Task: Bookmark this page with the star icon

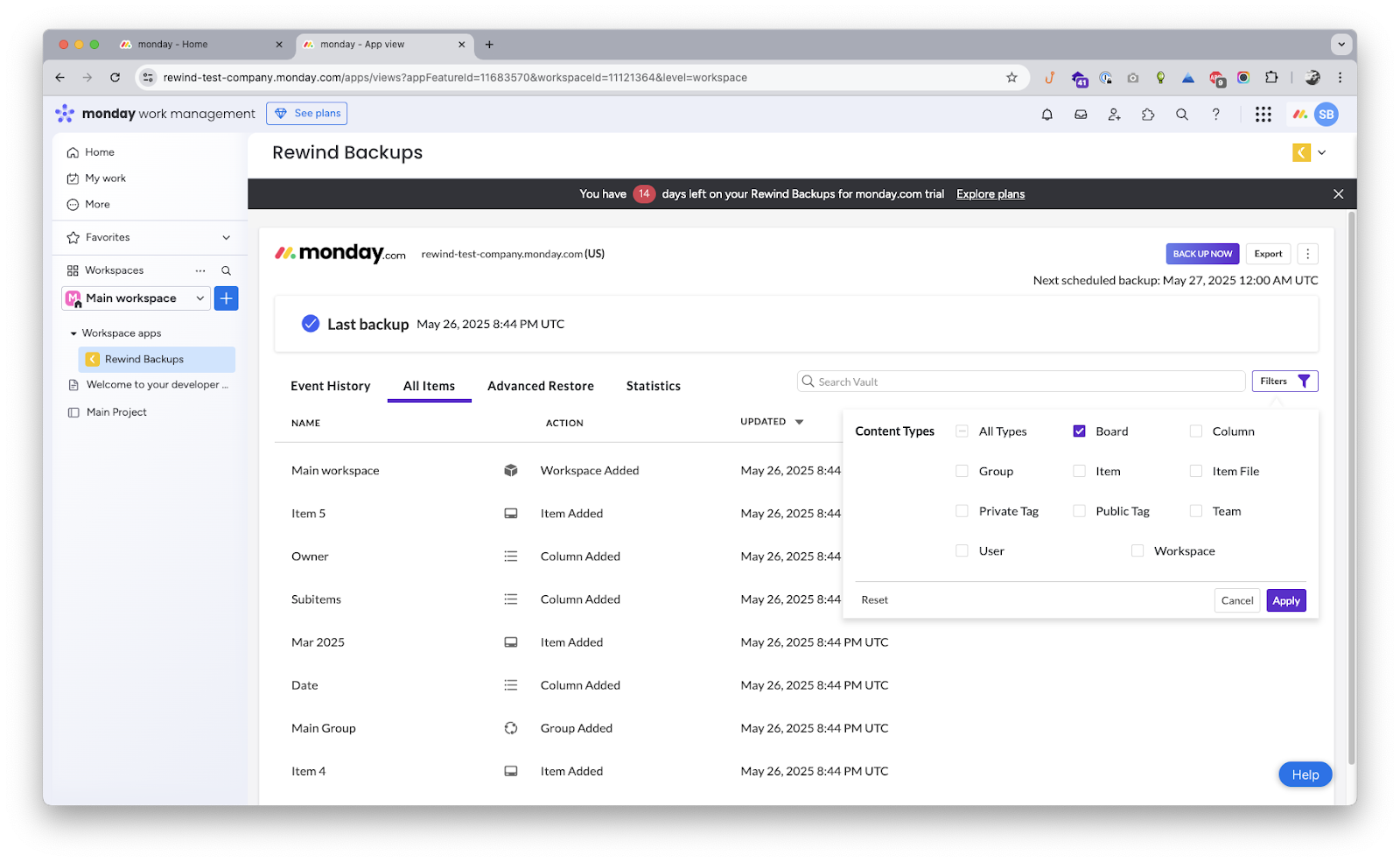Action: (x=1011, y=78)
